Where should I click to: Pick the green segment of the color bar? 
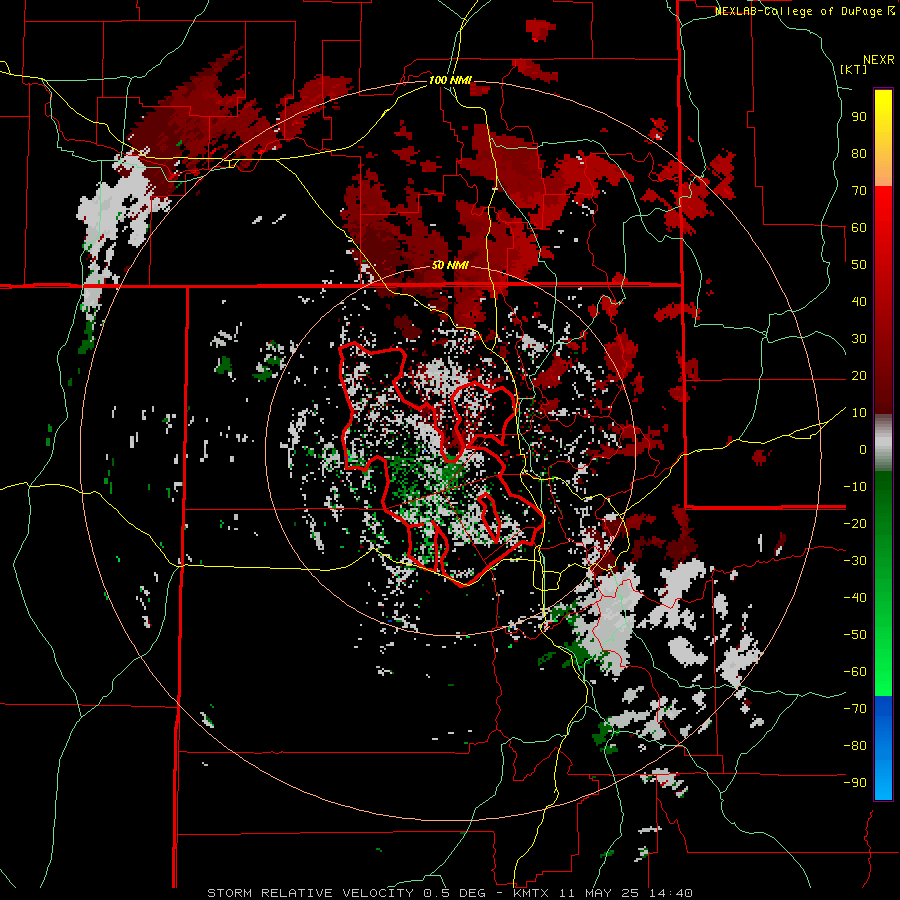click(x=883, y=583)
